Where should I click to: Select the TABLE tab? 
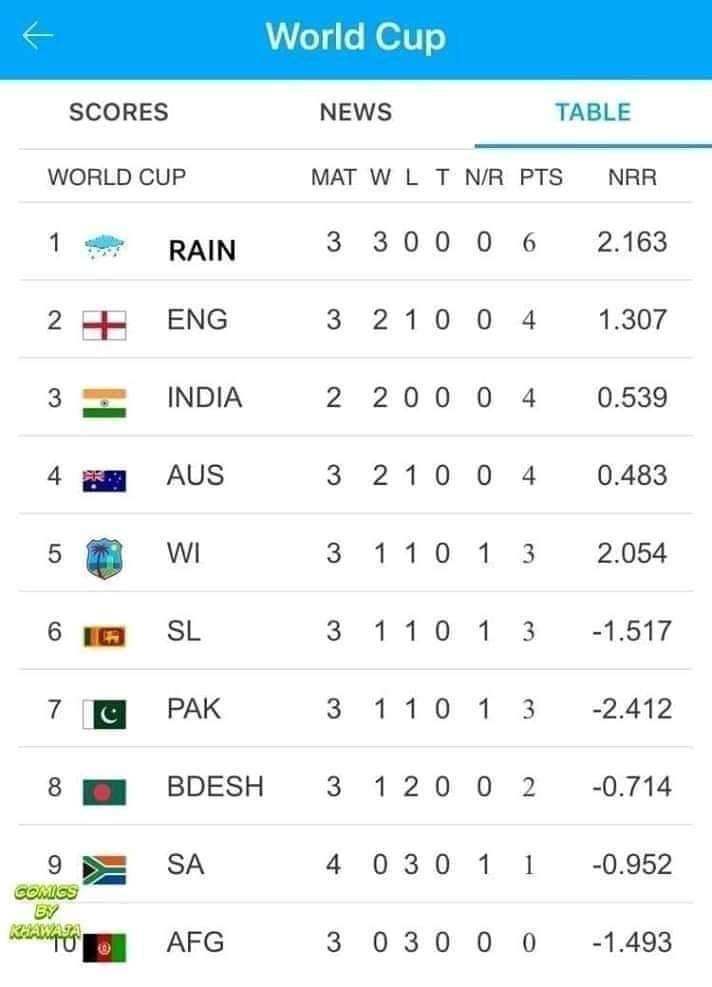coord(593,112)
